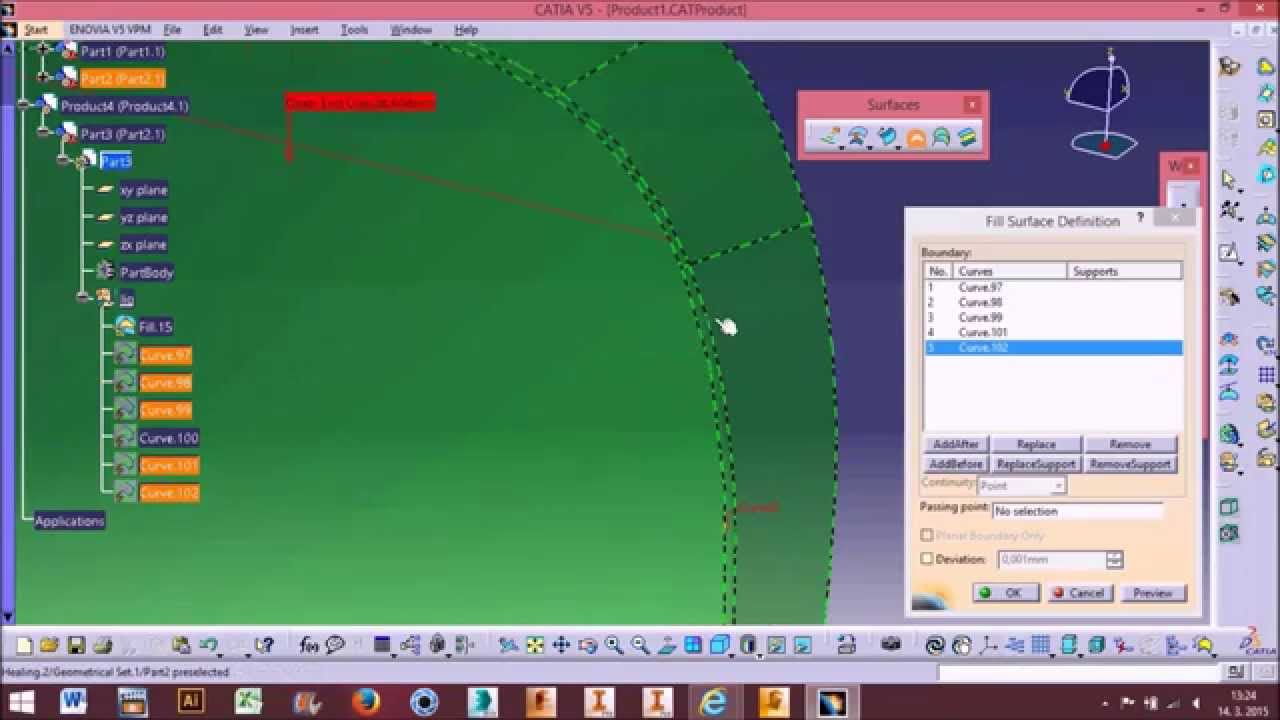Expand the Part1 (Part1.1) tree node

(x=43, y=48)
